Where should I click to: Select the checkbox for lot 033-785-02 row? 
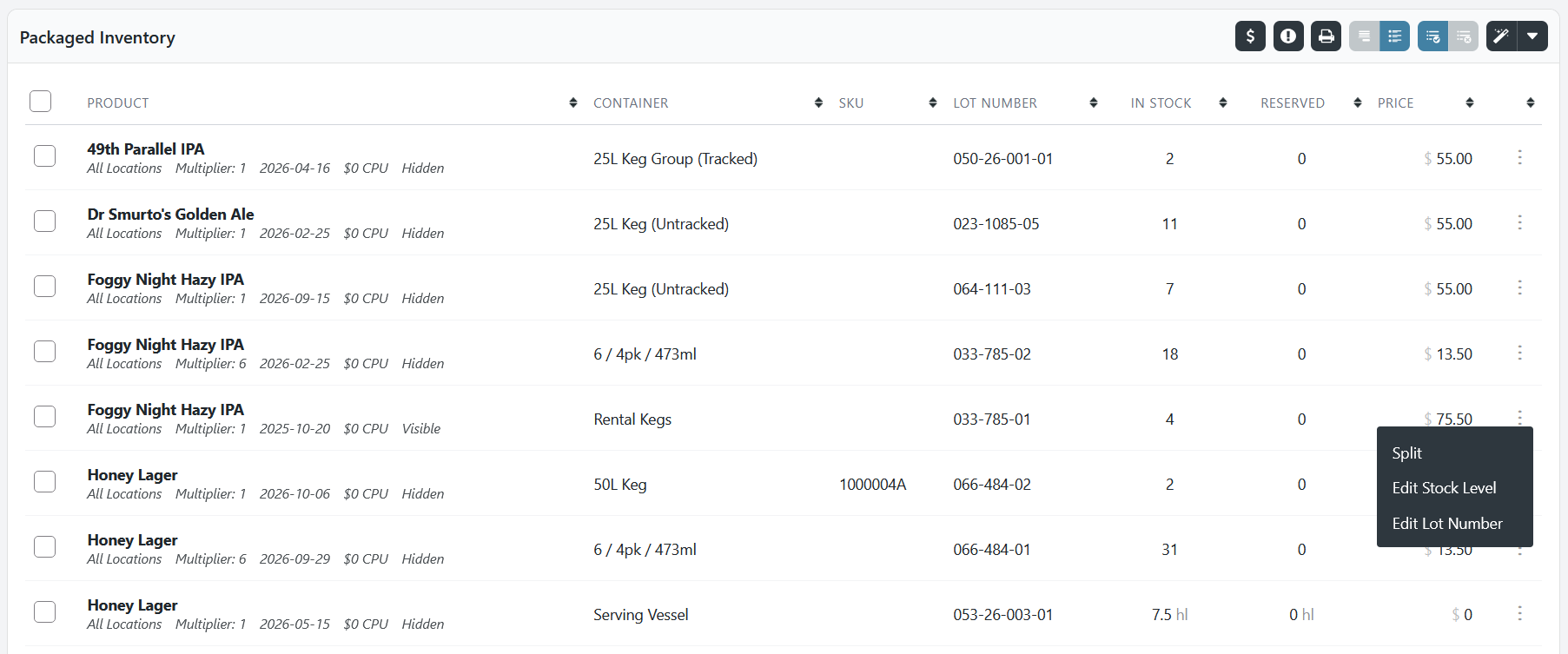pos(44,351)
